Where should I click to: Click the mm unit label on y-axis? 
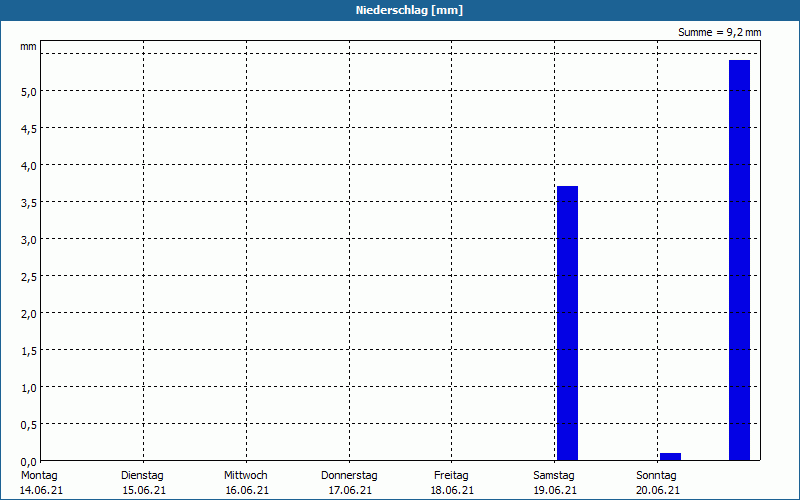point(28,47)
